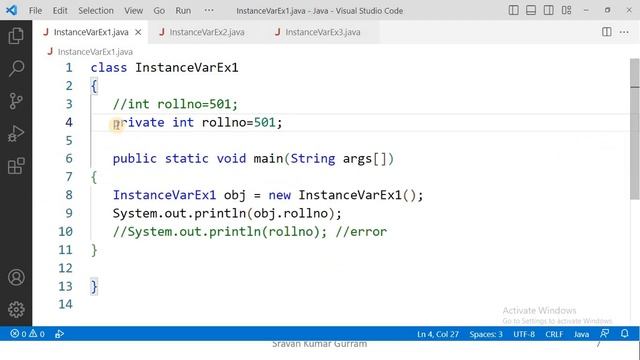The image size is (640, 360).
Task: Open the Manage gear icon
Action: pyautogui.click(x=16, y=309)
